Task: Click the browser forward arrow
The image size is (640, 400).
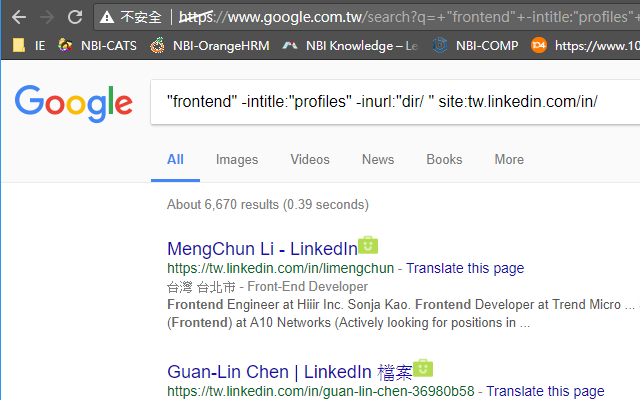Action: click(47, 17)
